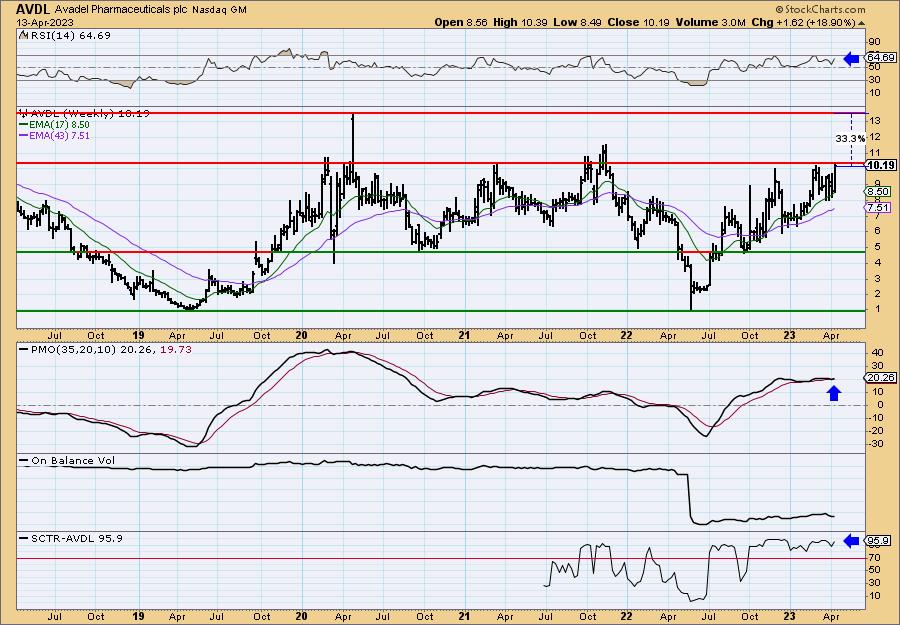Click the 90 level on RSI axis
Viewport: 900px width, 625px height.
tap(875, 42)
